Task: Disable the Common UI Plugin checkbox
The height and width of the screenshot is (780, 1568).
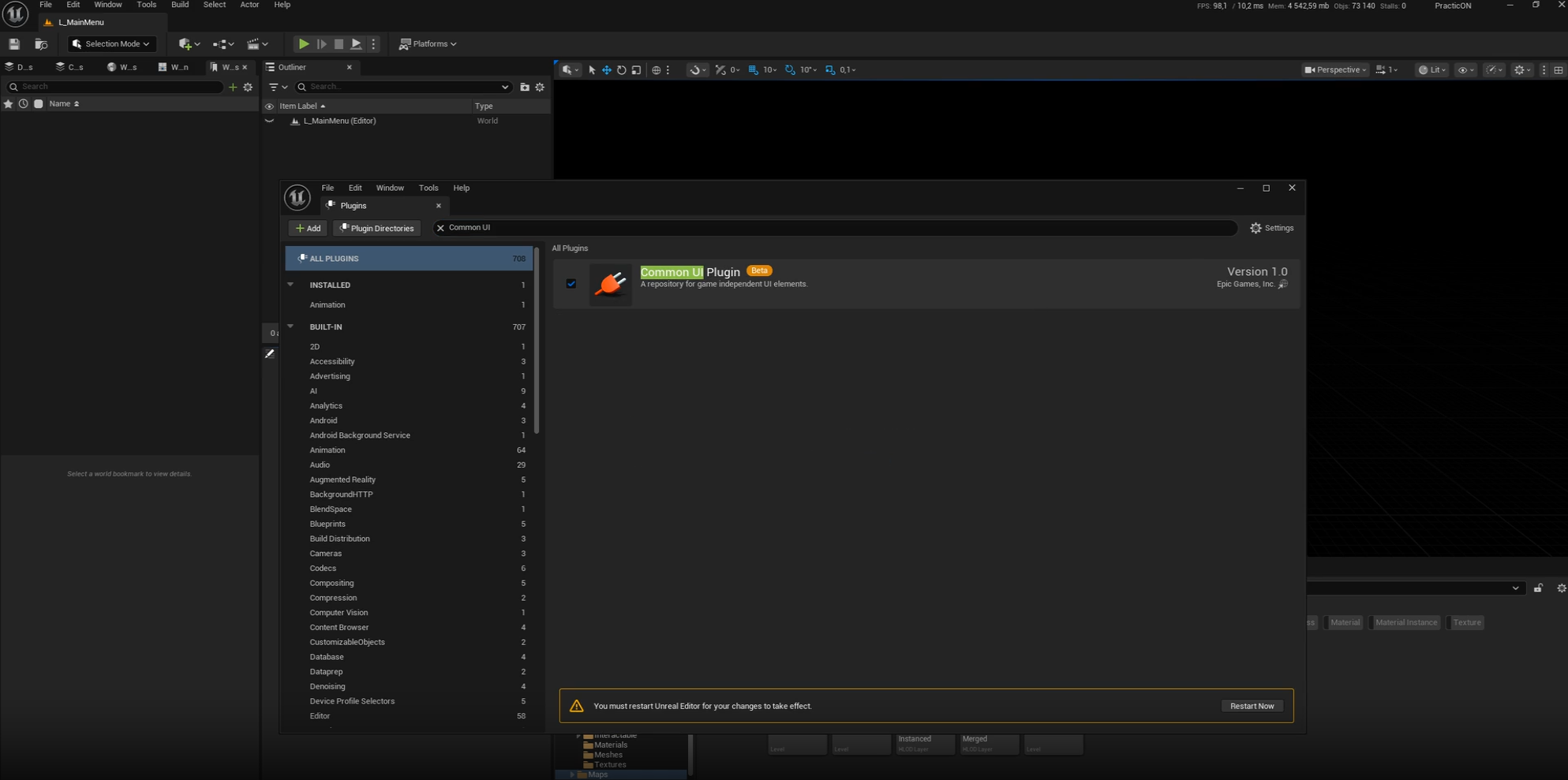Action: point(571,284)
